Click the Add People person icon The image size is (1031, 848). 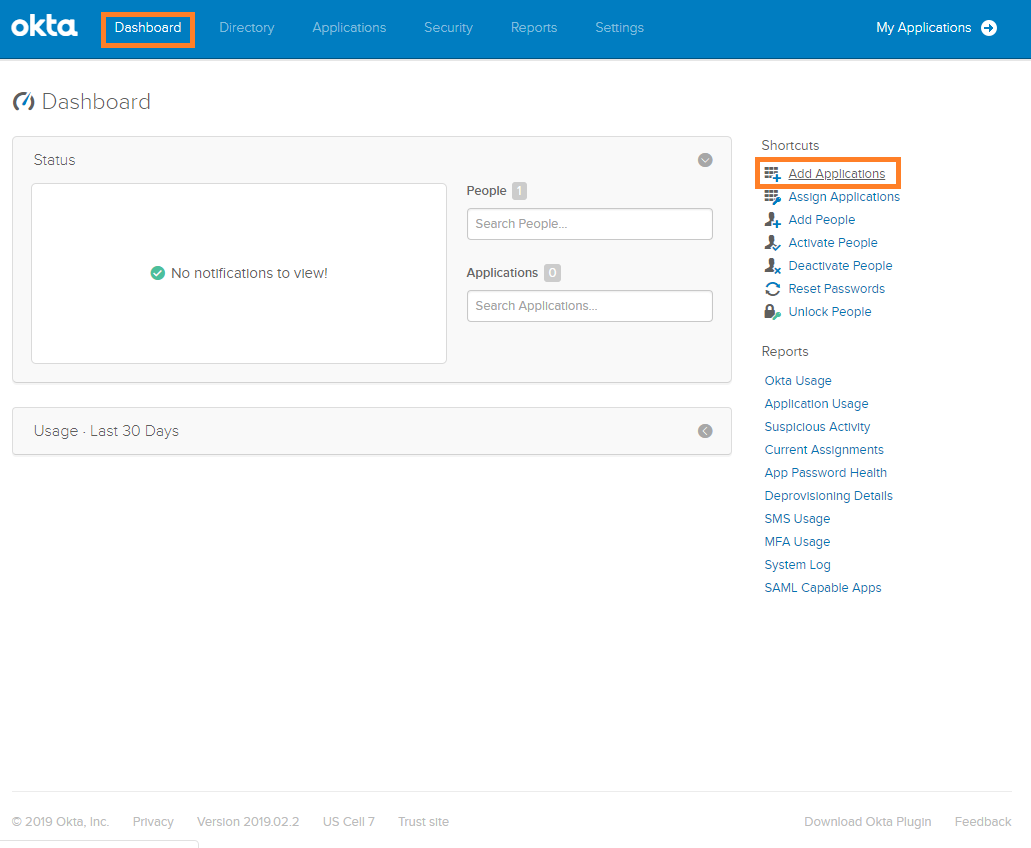[772, 220]
